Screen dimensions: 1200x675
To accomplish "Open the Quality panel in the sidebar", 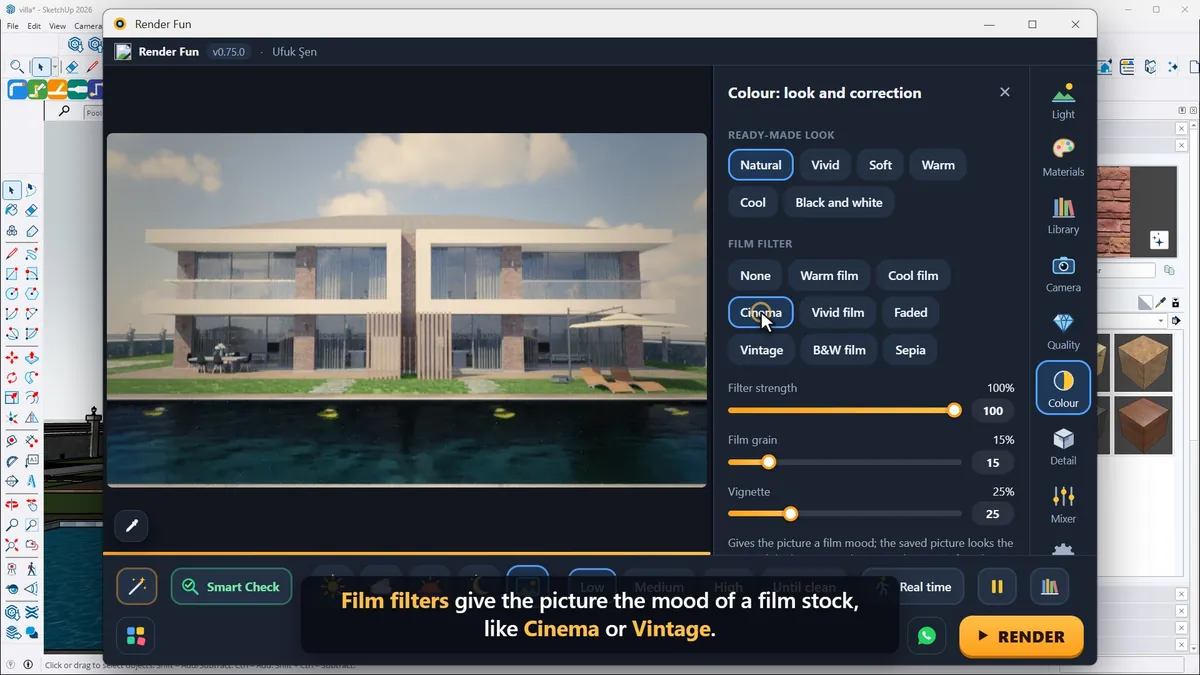I will 1063,332.
